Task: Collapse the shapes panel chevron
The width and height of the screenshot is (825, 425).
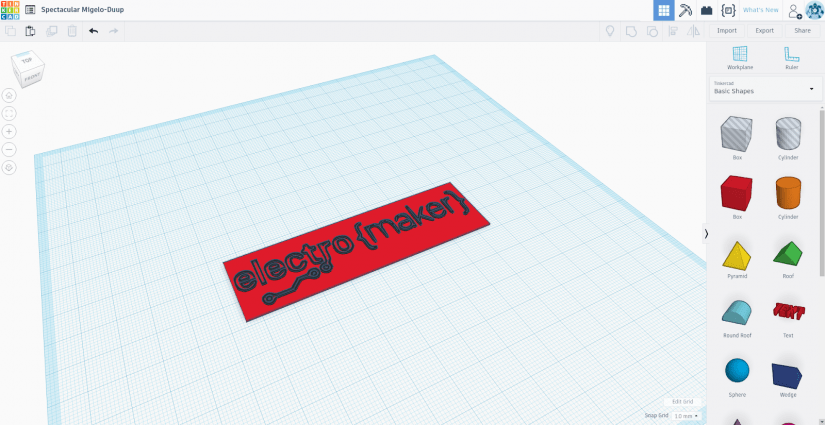Action: [x=706, y=234]
